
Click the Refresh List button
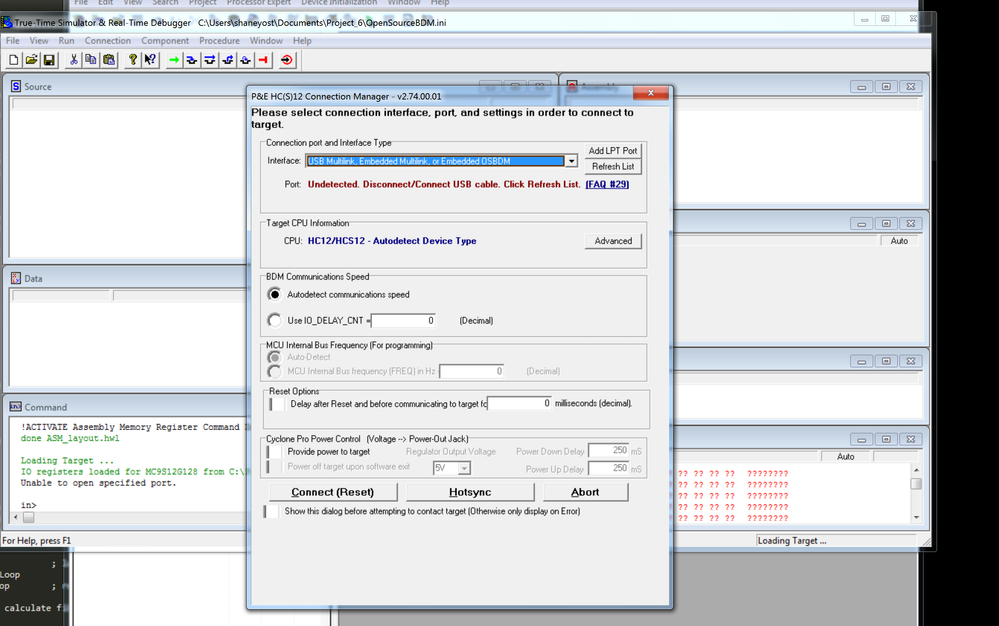(613, 167)
